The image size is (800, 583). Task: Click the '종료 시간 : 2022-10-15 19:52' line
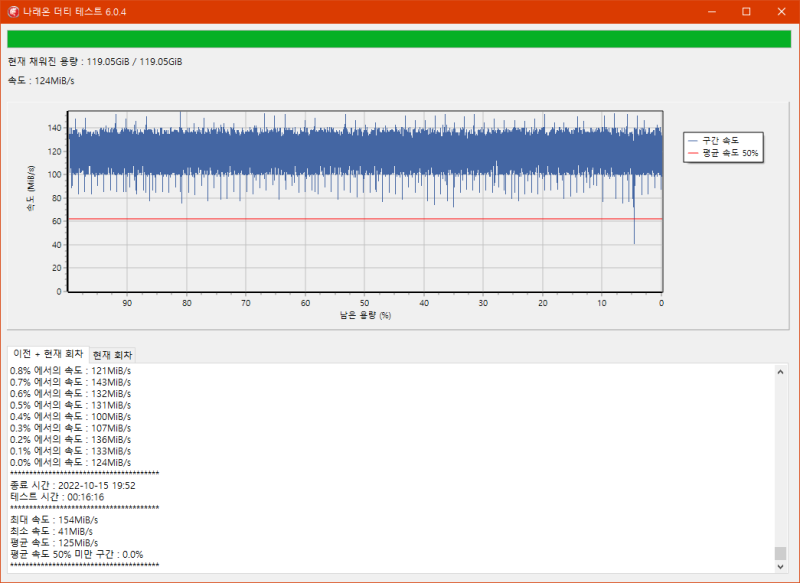(x=73, y=486)
